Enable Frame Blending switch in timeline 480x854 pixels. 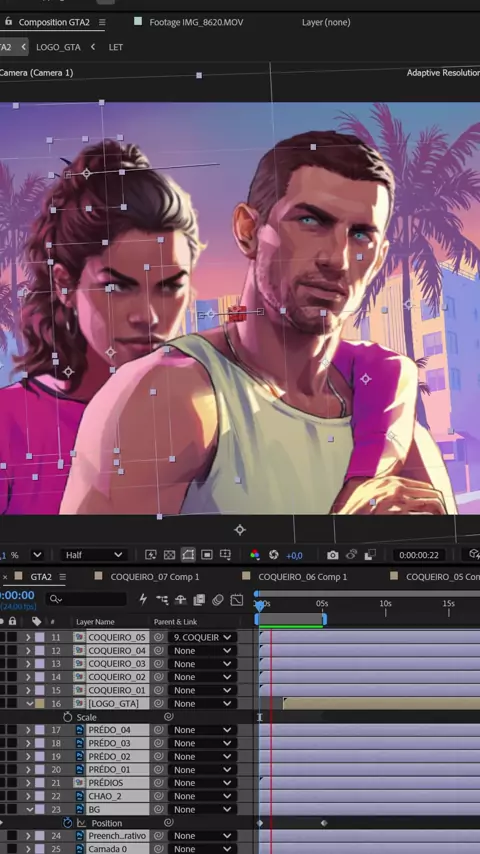tap(199, 600)
